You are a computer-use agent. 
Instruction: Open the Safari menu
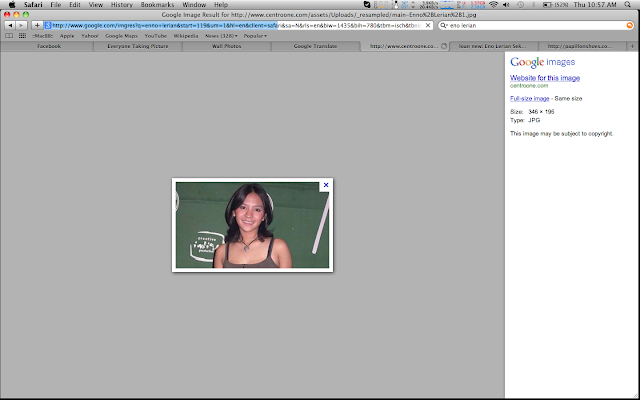click(x=33, y=5)
